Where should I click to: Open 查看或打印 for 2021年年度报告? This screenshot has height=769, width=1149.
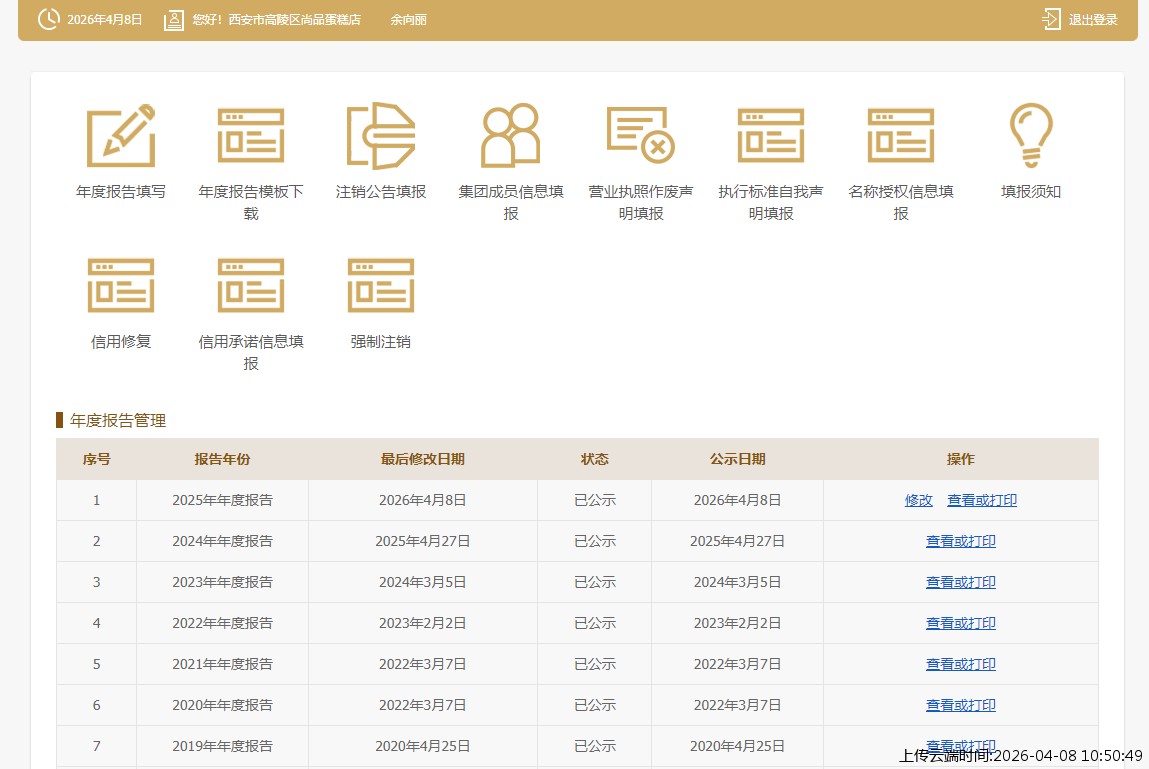(x=961, y=664)
